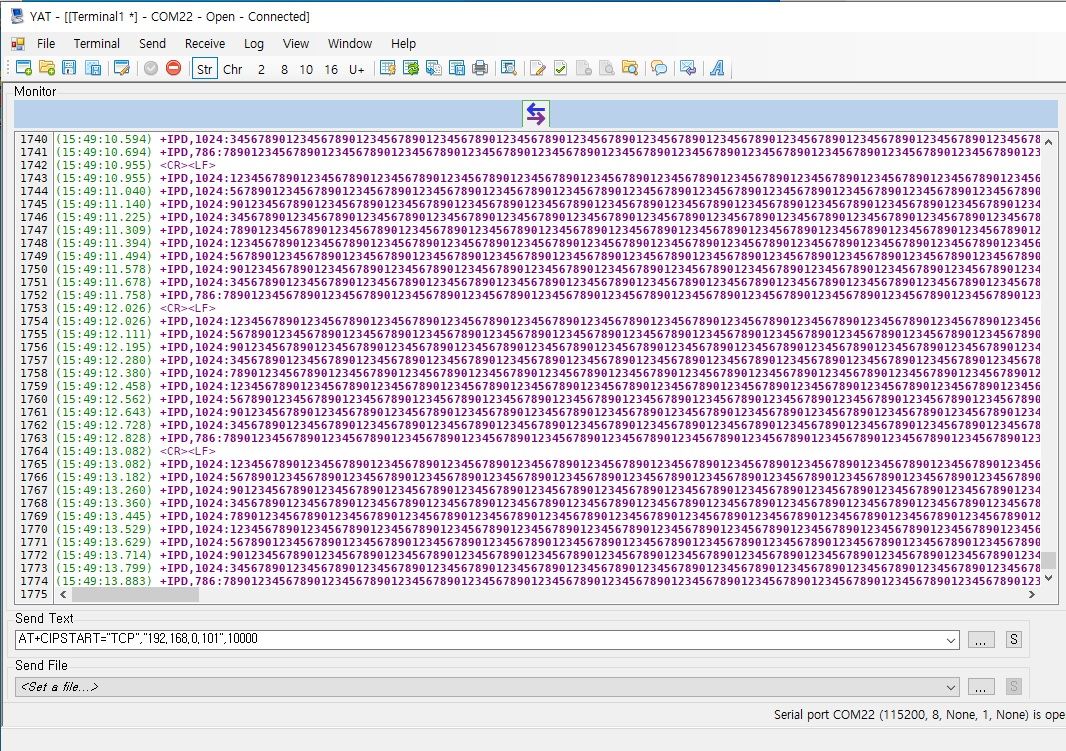1066x751 pixels.
Task: Click the Save Monitor to File icon
Action: tap(457, 68)
